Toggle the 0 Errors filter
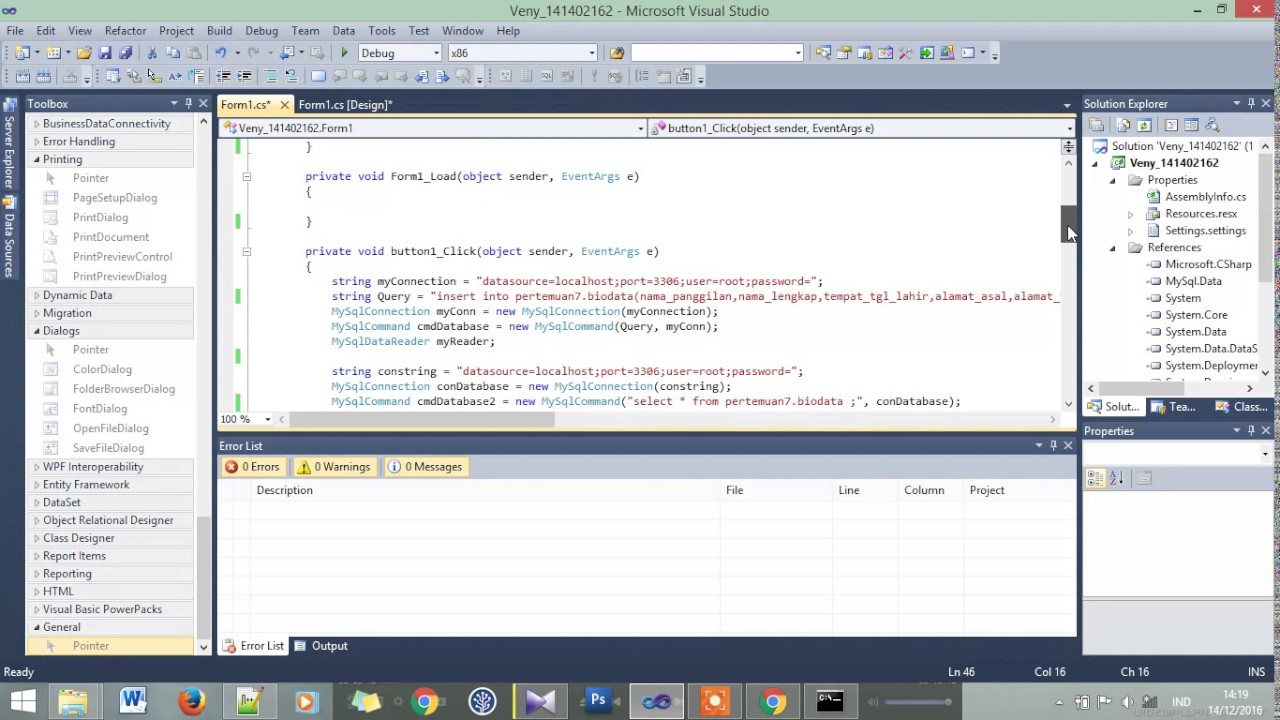 253,467
